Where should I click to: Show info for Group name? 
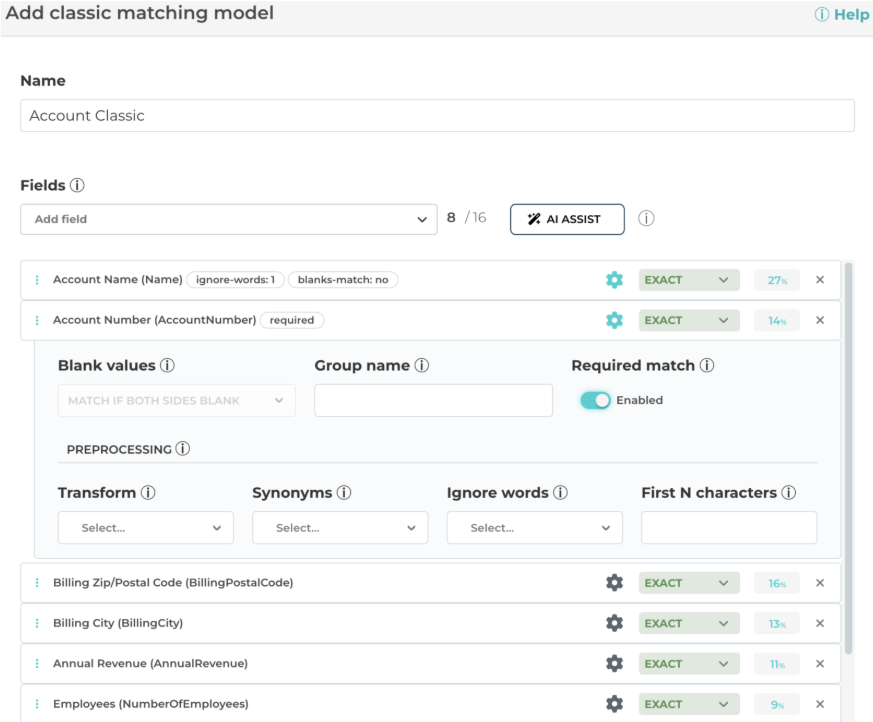pos(422,365)
